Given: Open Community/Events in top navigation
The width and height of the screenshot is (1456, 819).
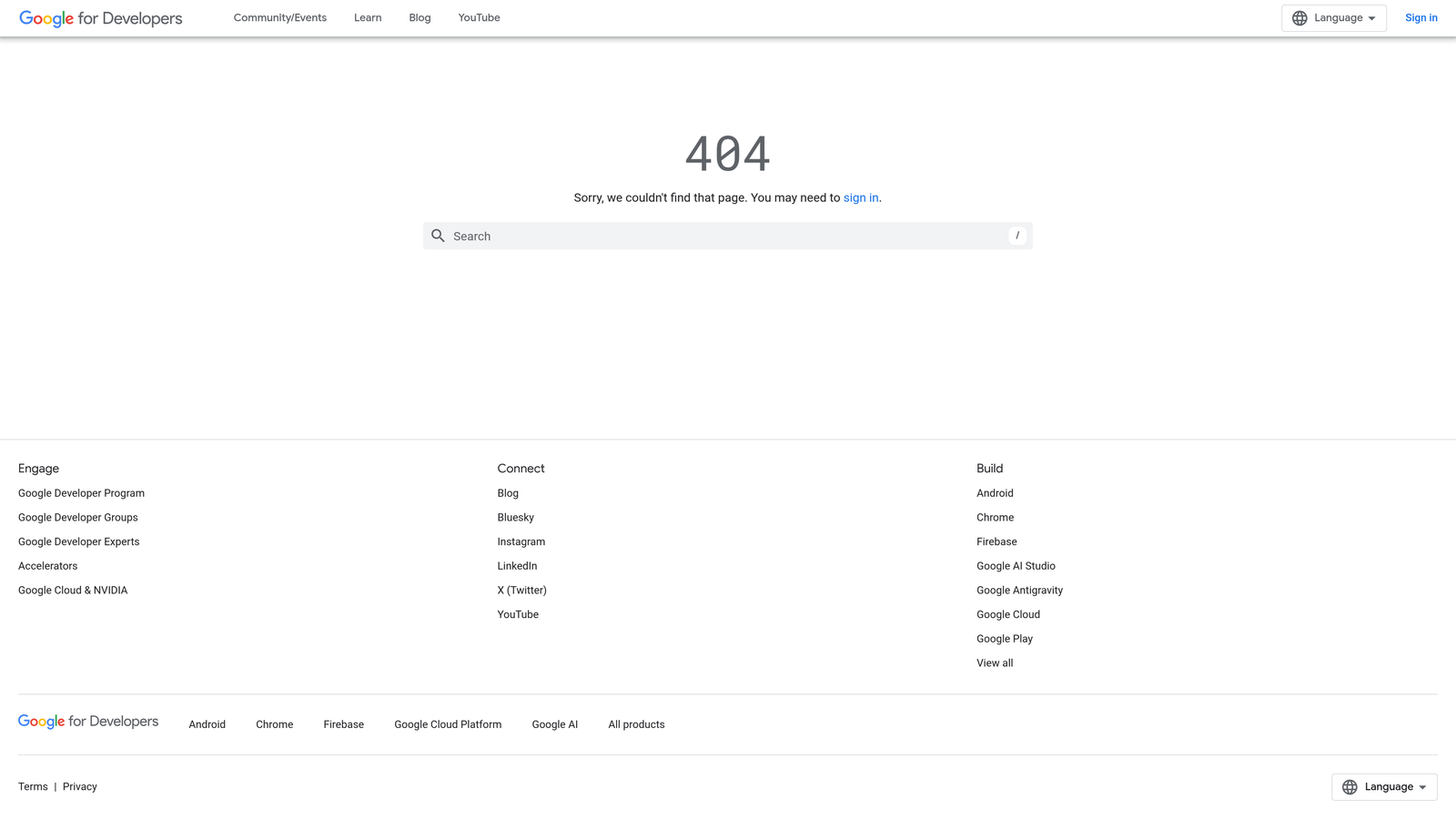Looking at the screenshot, I should [280, 18].
